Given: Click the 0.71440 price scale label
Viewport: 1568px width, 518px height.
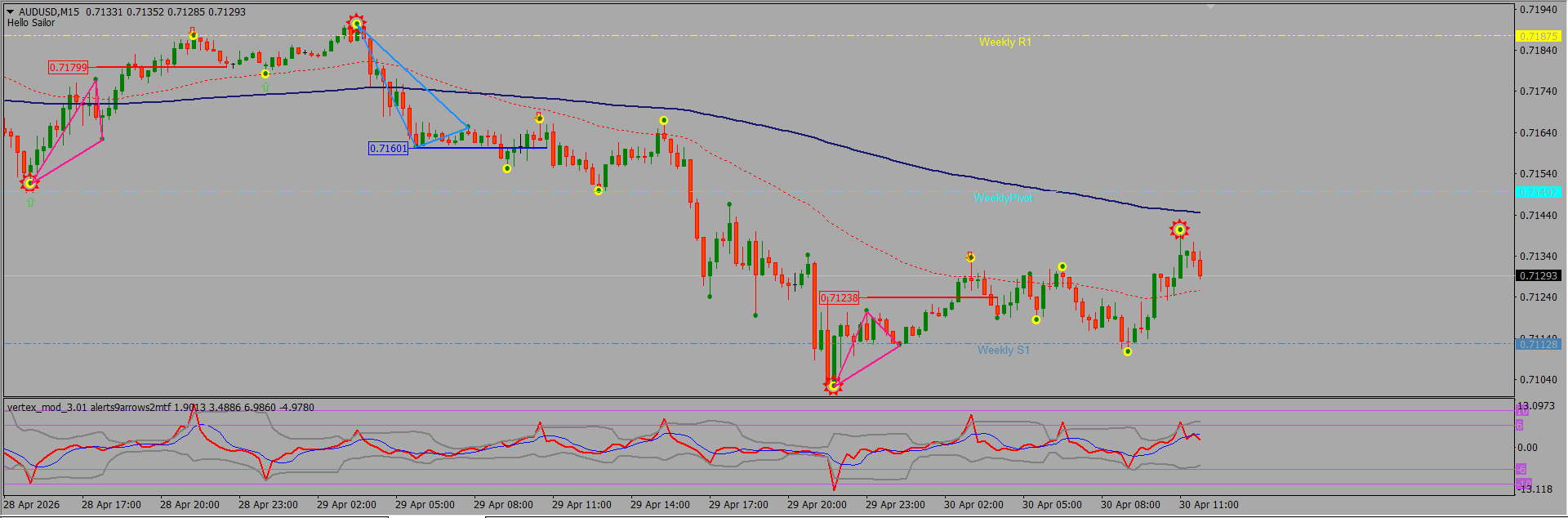Looking at the screenshot, I should pos(1539,215).
